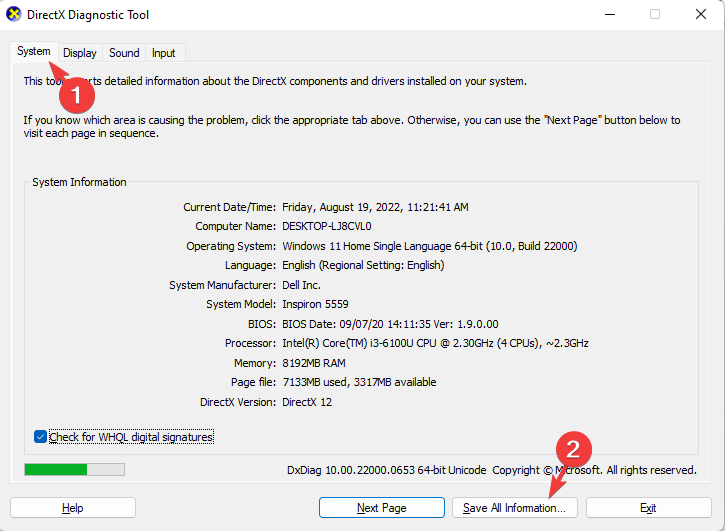
Task: Click the greyed-out maximize window button
Action: [x=655, y=14]
